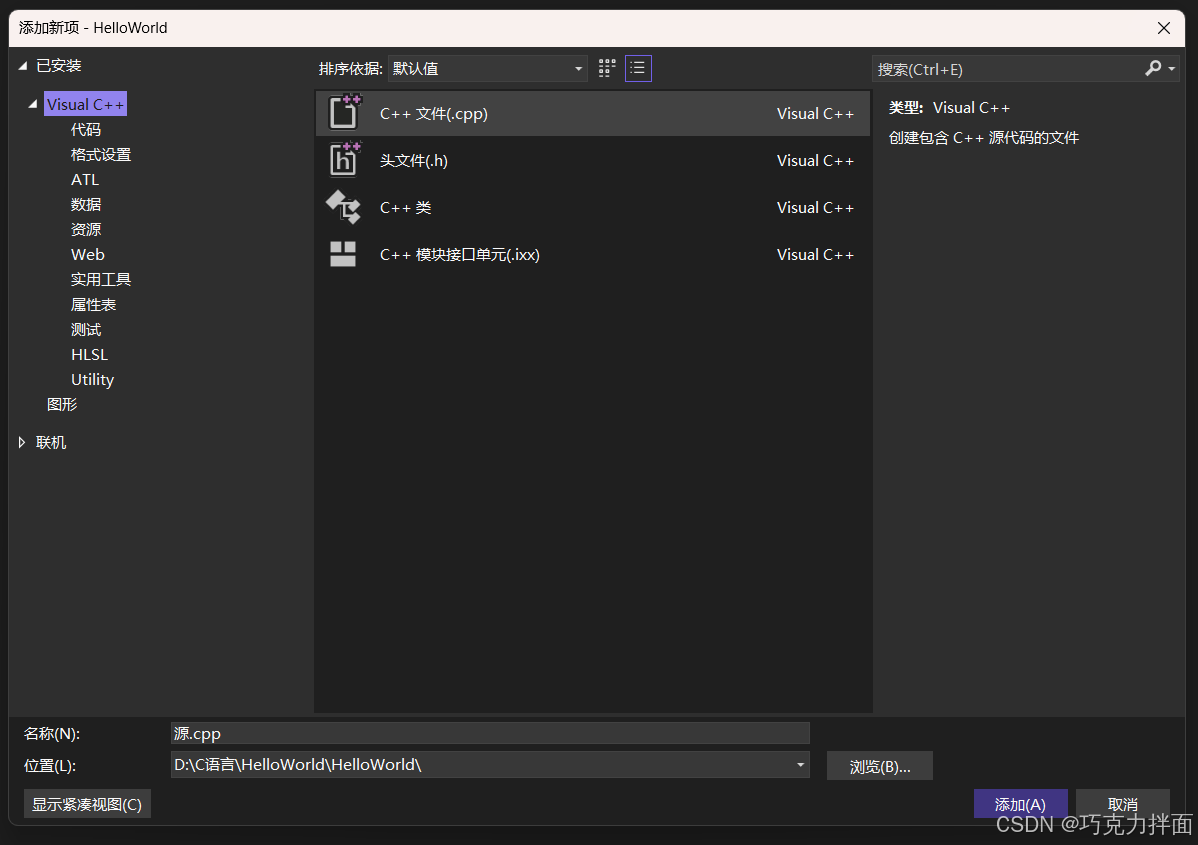Click the 浏览(B)... button
The height and width of the screenshot is (845, 1198).
point(879,766)
